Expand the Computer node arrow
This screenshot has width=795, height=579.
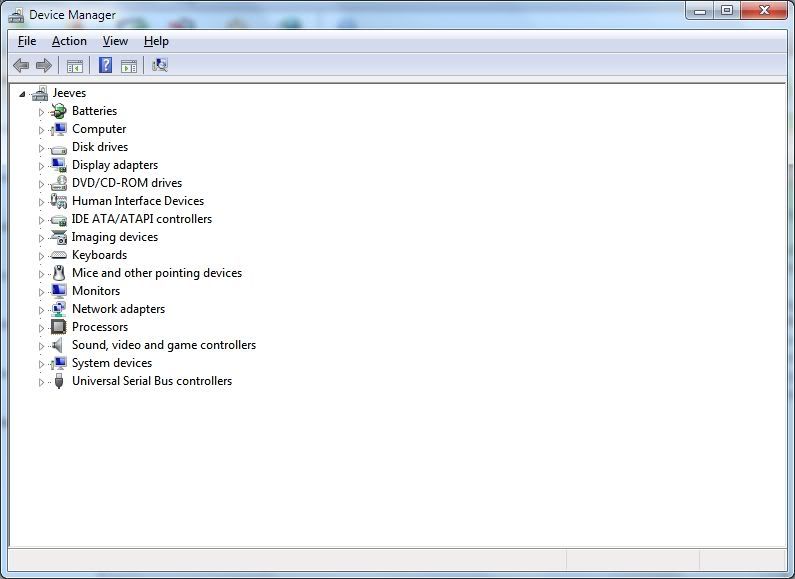pyautogui.click(x=42, y=130)
